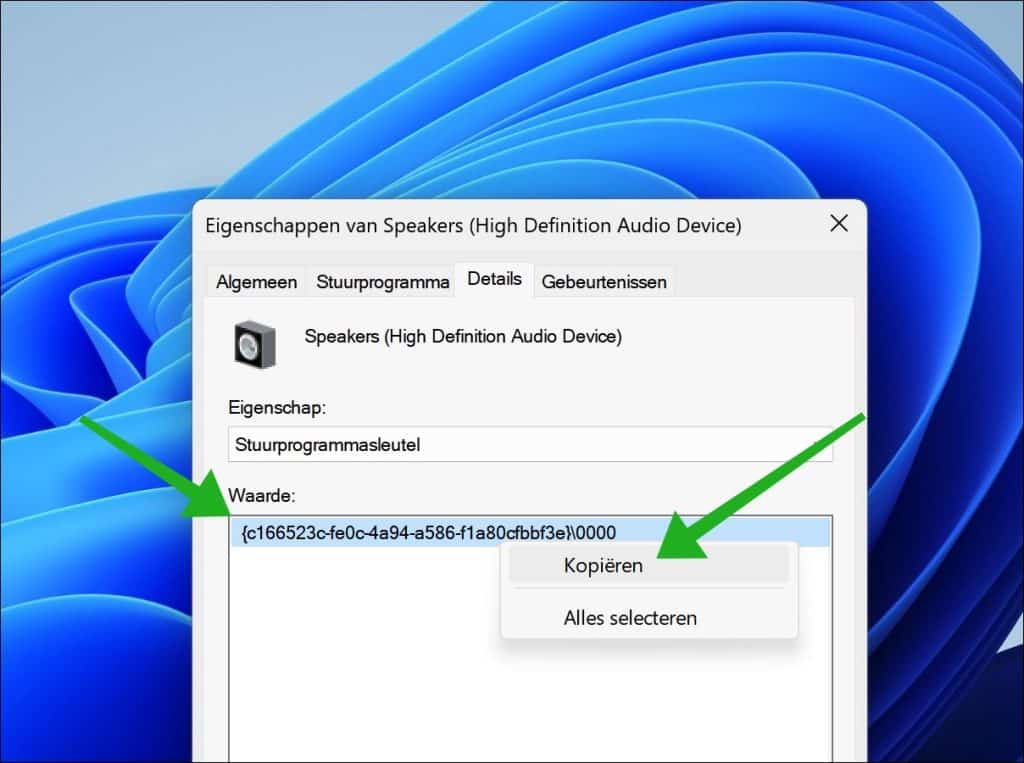This screenshot has width=1024, height=763.
Task: Open the Eigenschap dropdown showing Stuurprogrammasleutel
Action: [x=530, y=445]
